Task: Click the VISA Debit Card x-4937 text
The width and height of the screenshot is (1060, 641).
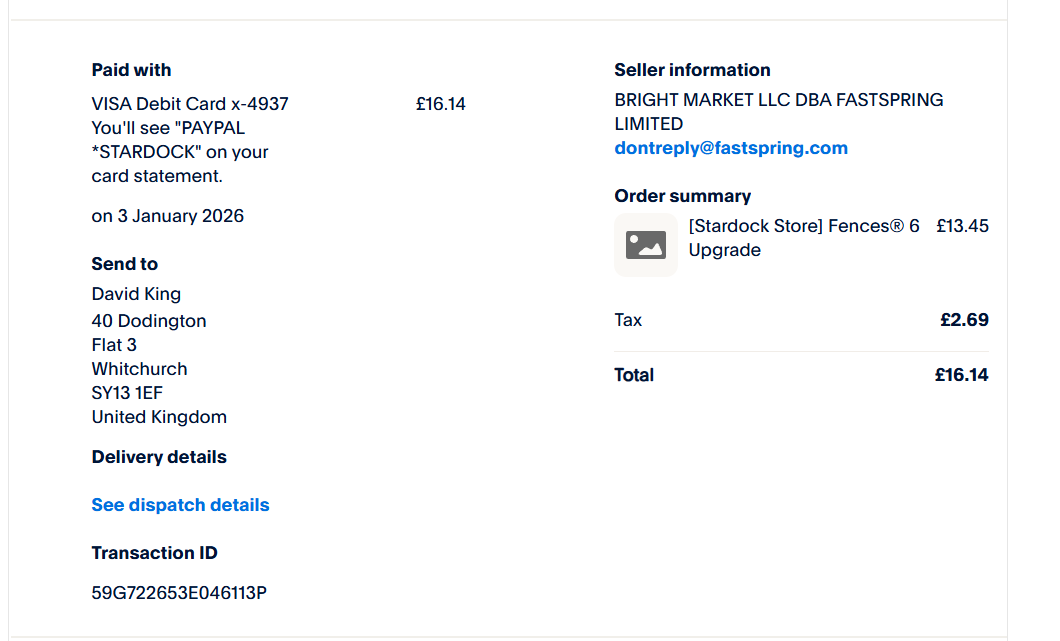Action: 190,104
